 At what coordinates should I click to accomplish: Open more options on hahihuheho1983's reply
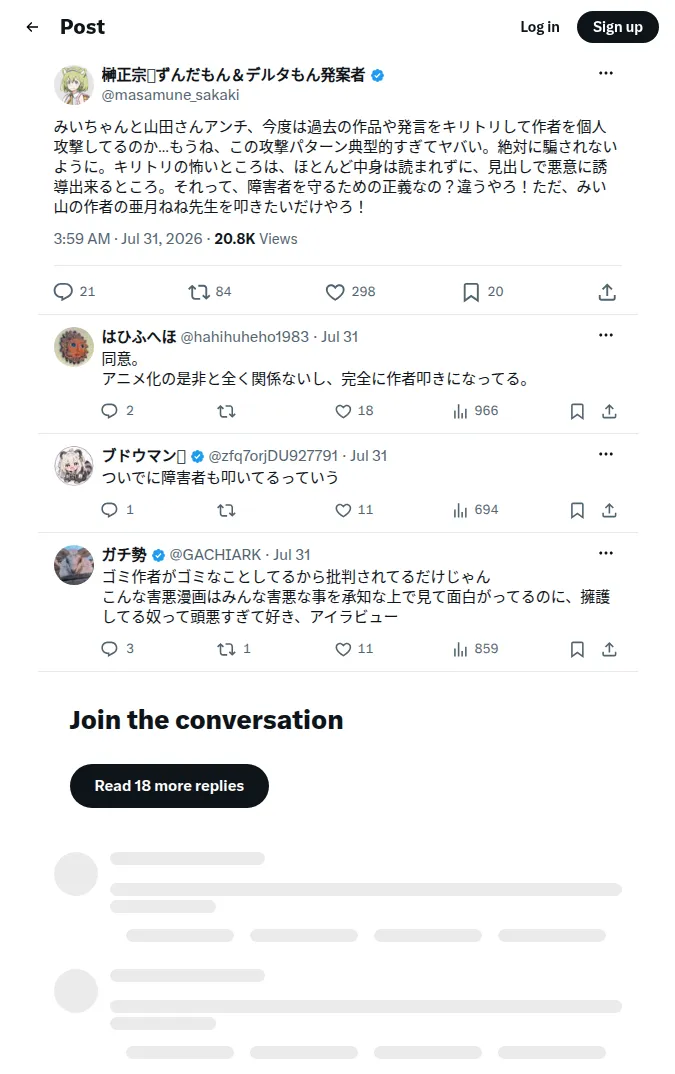point(606,335)
